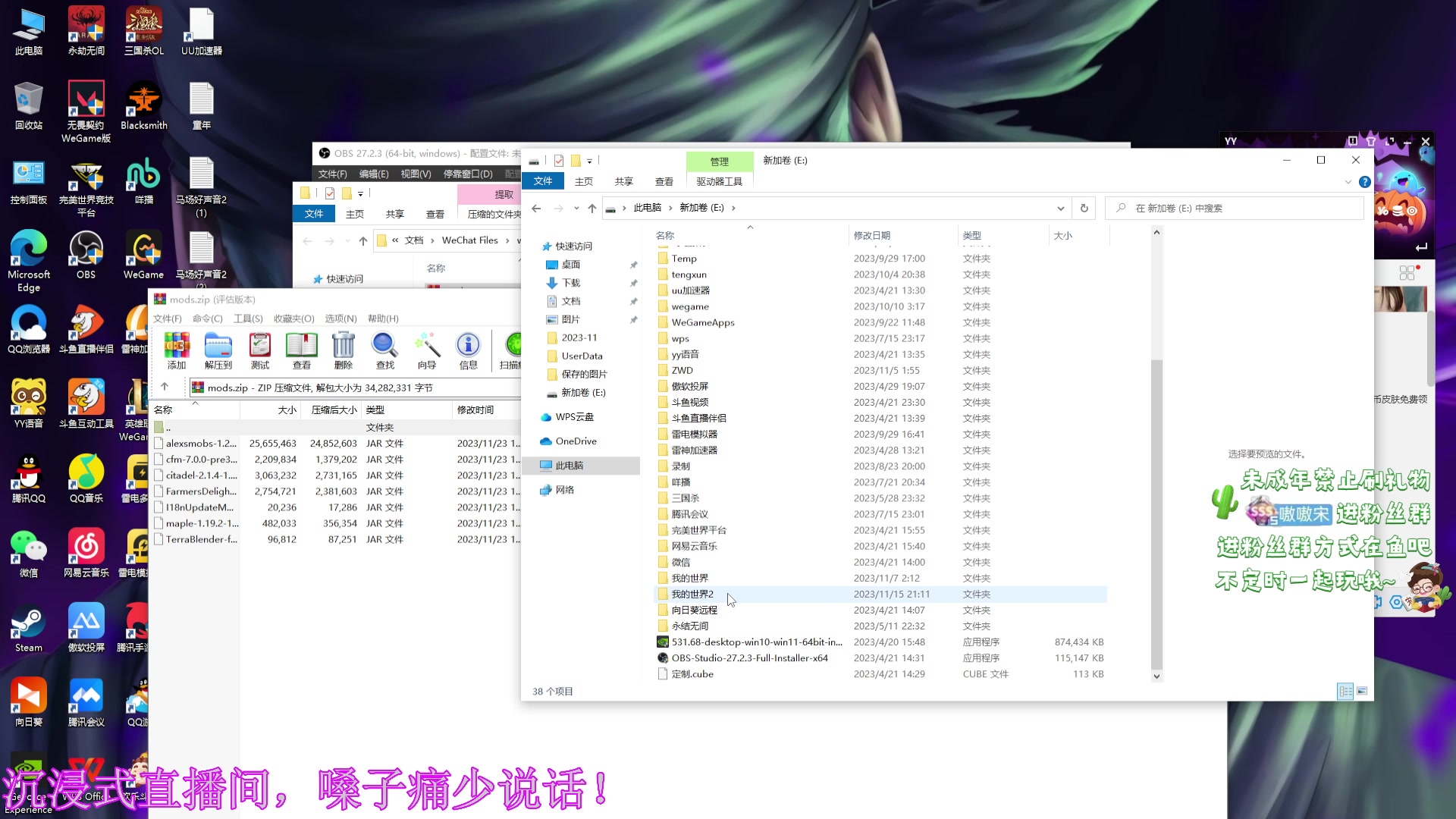Switch Explorer to large thumbnail view
Screen dimensions: 1456x819
(1362, 692)
